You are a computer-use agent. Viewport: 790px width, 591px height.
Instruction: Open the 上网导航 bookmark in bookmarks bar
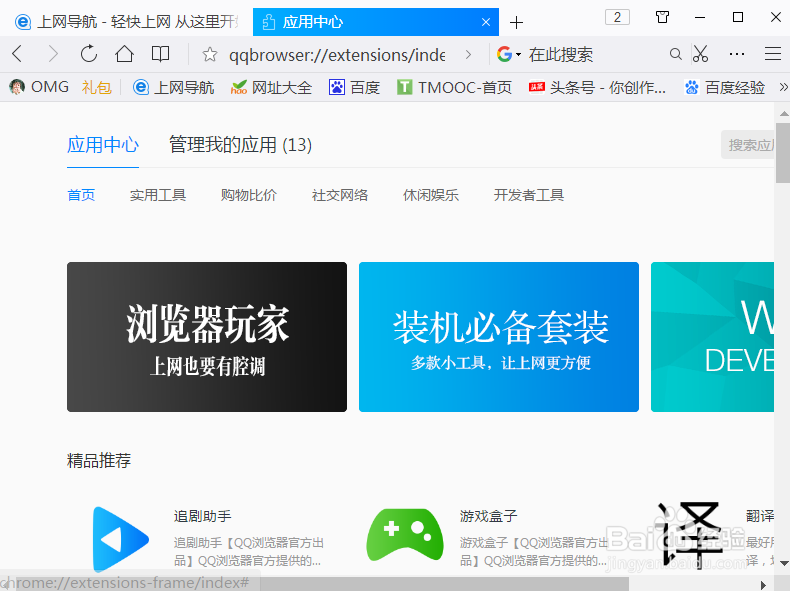point(173,88)
